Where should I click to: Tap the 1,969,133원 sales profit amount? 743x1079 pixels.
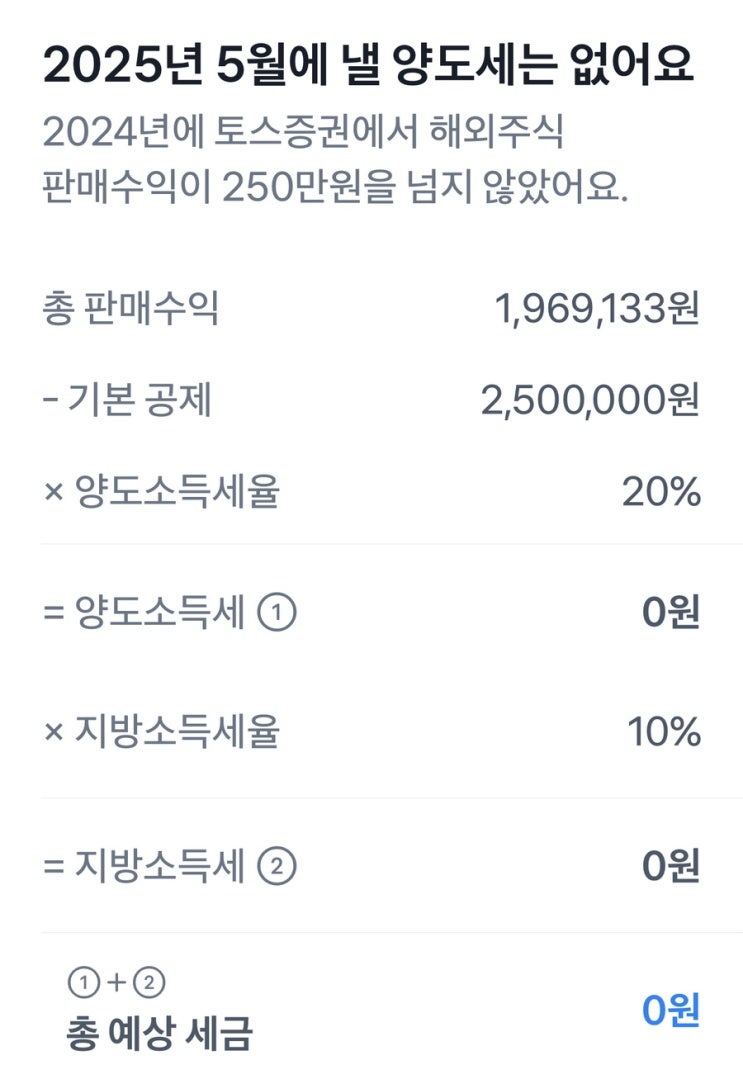(x=597, y=310)
